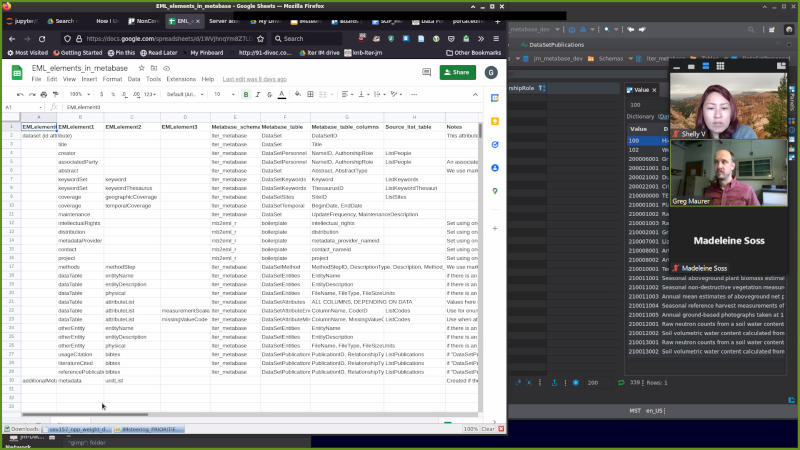Toggle bold formatting in Sheets toolbar
800x450 pixels.
click(x=246, y=94)
